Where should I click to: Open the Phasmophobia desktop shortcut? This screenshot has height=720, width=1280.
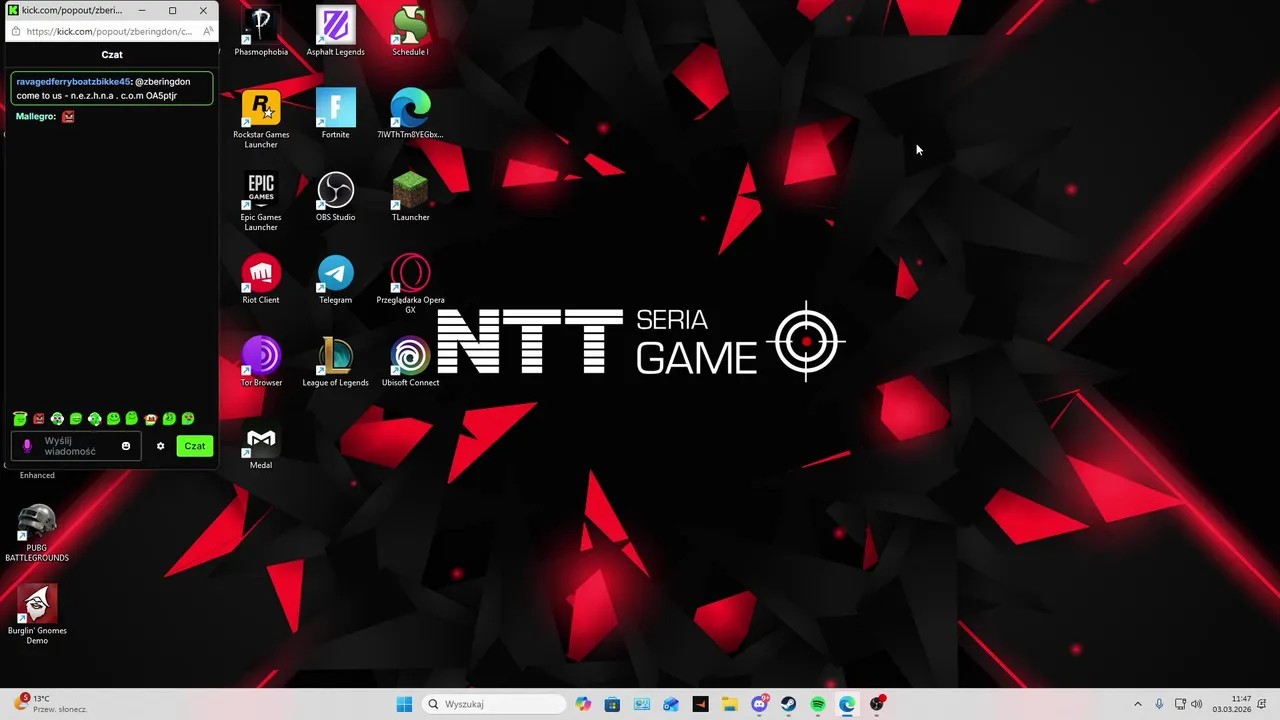pos(261,31)
